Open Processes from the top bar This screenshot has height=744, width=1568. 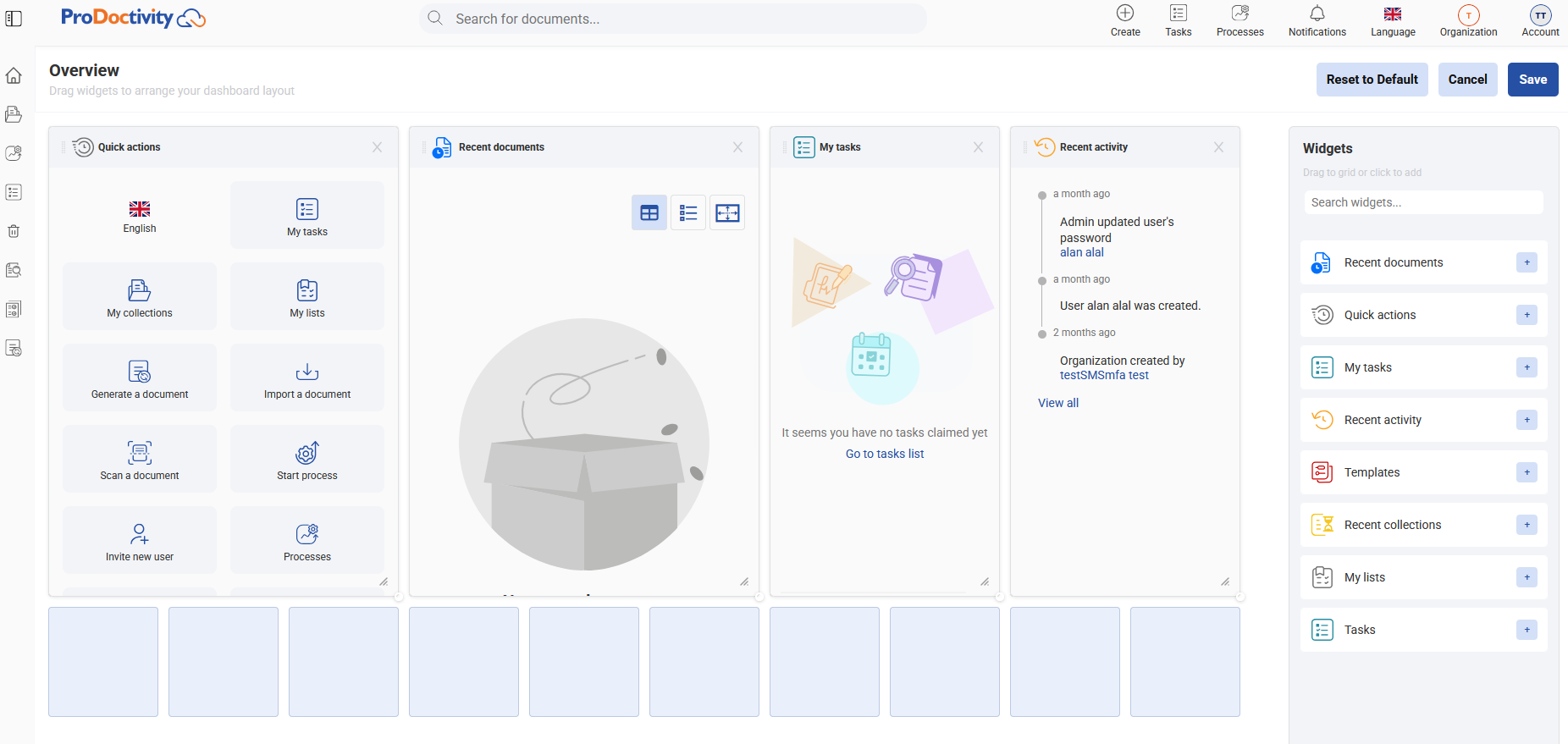(1239, 21)
